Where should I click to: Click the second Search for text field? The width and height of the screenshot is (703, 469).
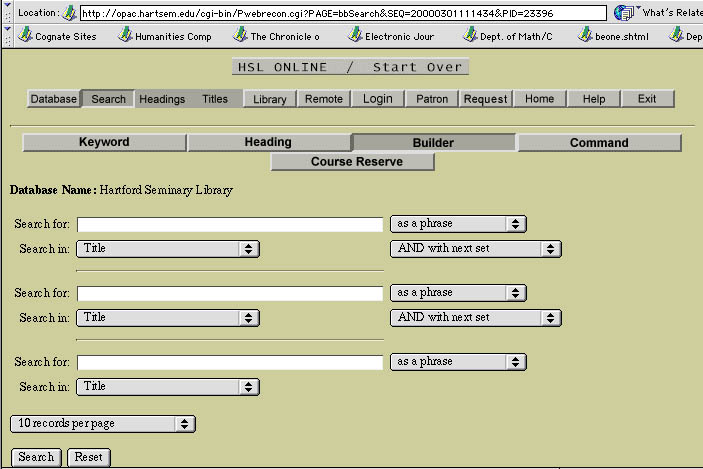230,293
